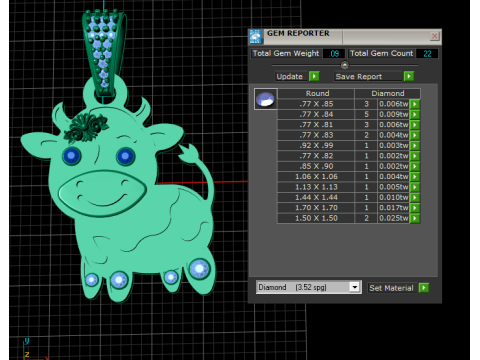Click the 0.010tw weight cell
The width and height of the screenshot is (480, 360).
pyautogui.click(x=393, y=197)
